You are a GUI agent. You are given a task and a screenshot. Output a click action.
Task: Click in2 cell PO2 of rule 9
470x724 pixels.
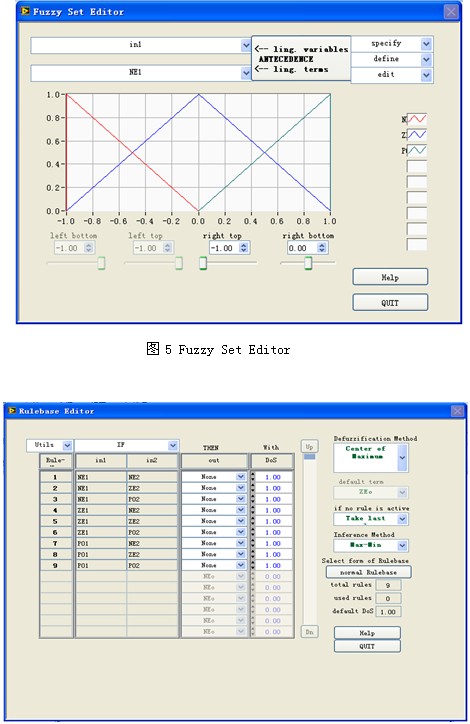click(x=152, y=566)
